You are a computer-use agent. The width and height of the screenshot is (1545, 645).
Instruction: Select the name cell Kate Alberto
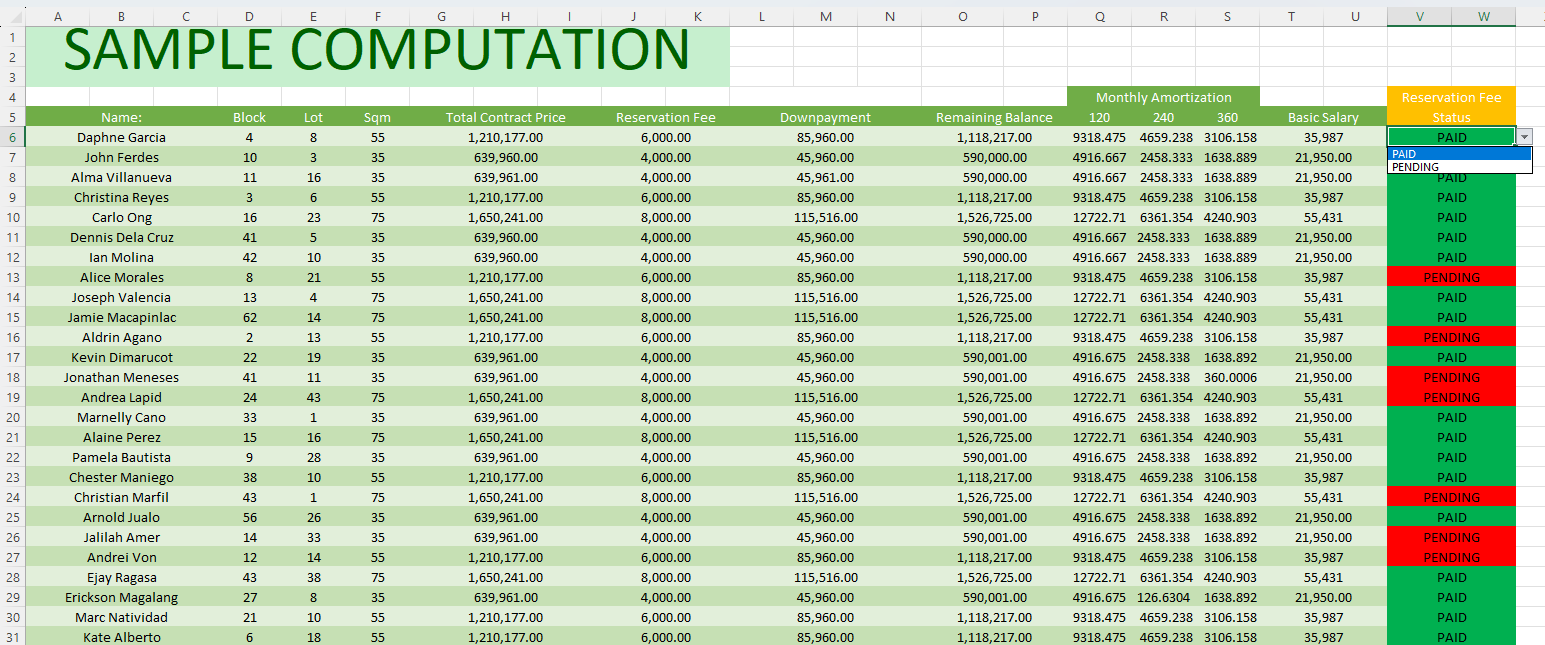(x=121, y=637)
